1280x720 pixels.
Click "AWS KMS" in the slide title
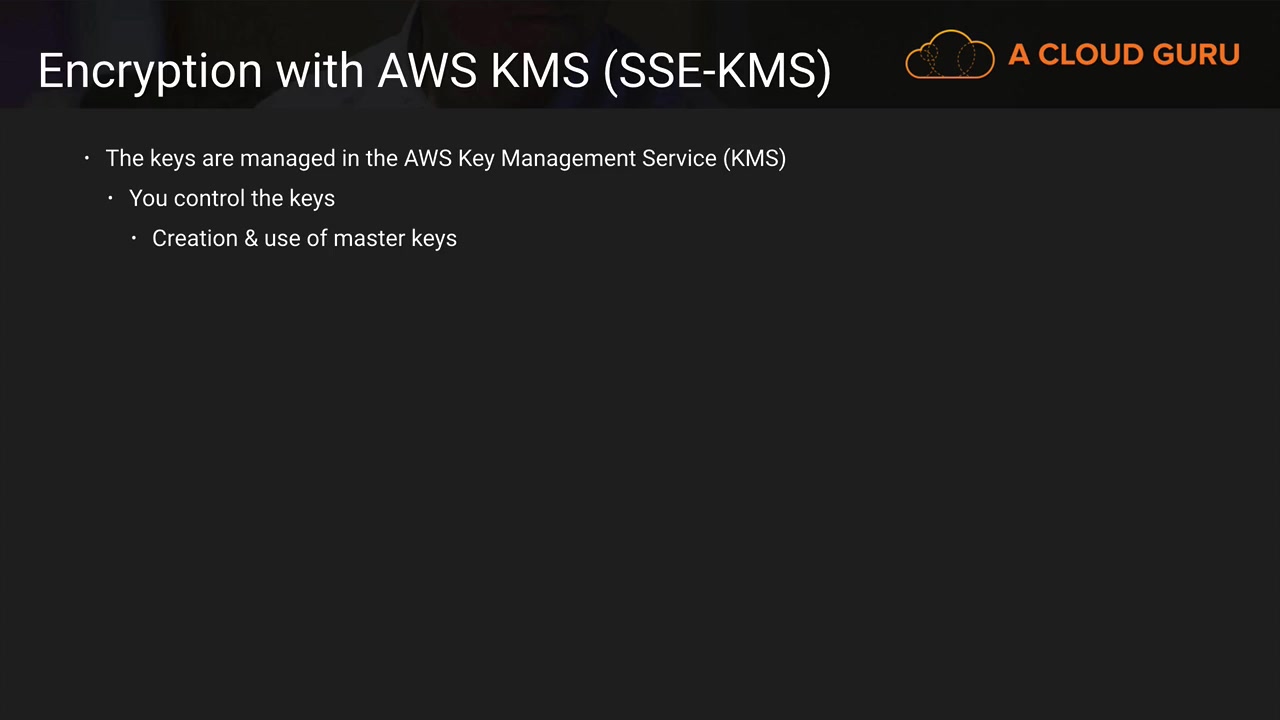[x=483, y=71]
